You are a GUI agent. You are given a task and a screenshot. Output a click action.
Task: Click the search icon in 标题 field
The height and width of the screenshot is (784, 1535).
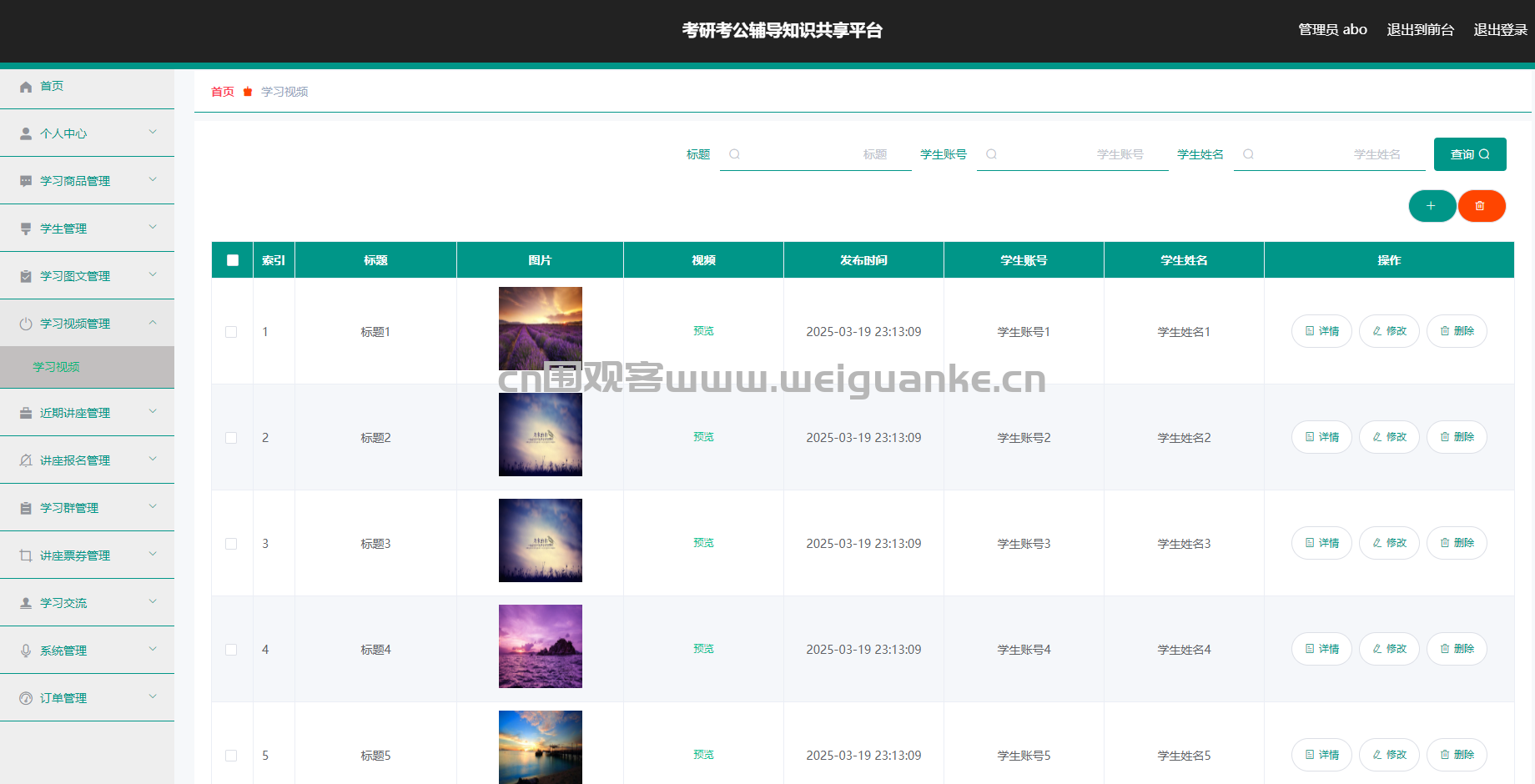[734, 154]
